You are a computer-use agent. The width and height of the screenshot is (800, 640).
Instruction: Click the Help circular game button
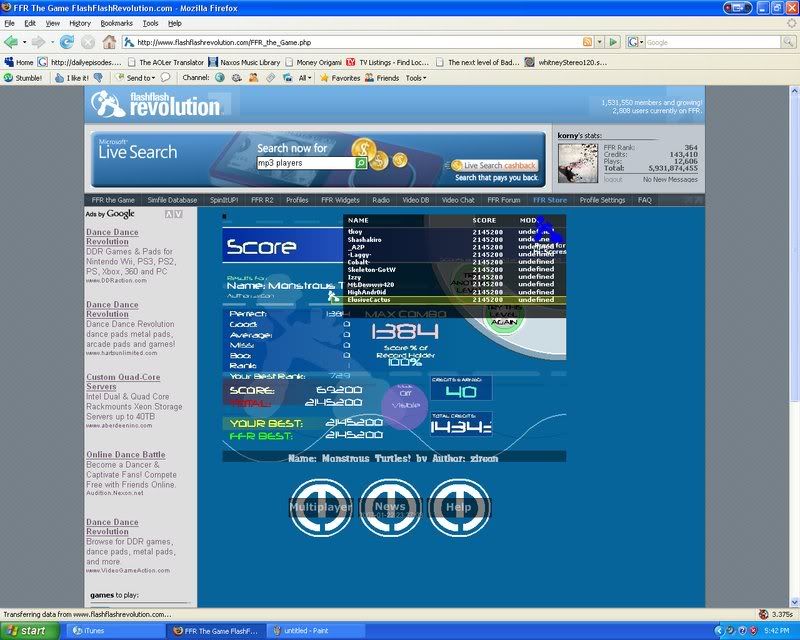[459, 507]
